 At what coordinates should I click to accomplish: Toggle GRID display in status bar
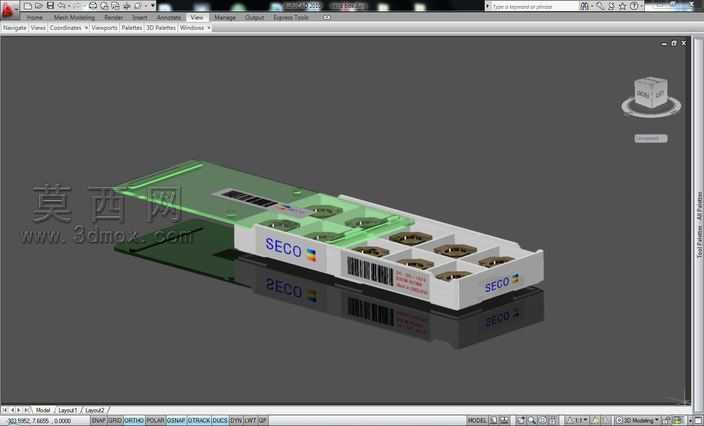tap(115, 421)
